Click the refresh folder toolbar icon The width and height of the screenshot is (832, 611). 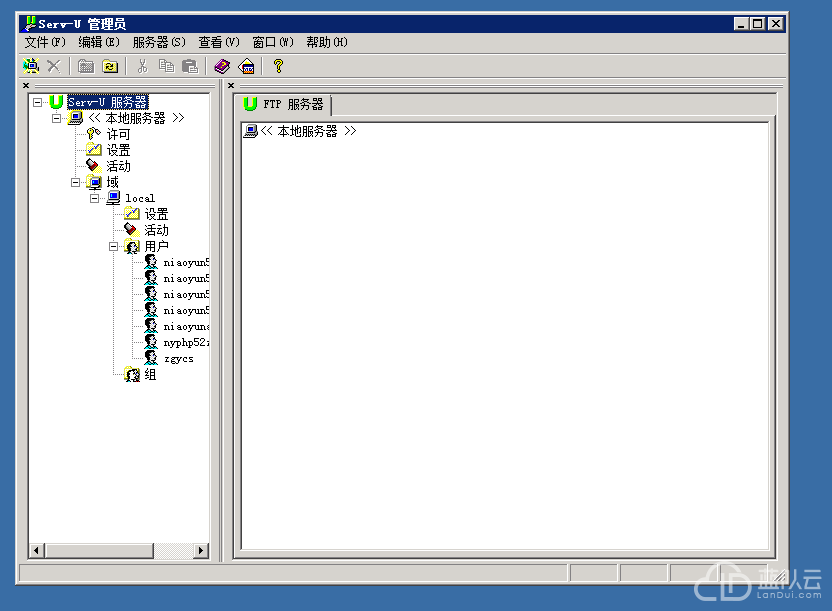point(110,66)
